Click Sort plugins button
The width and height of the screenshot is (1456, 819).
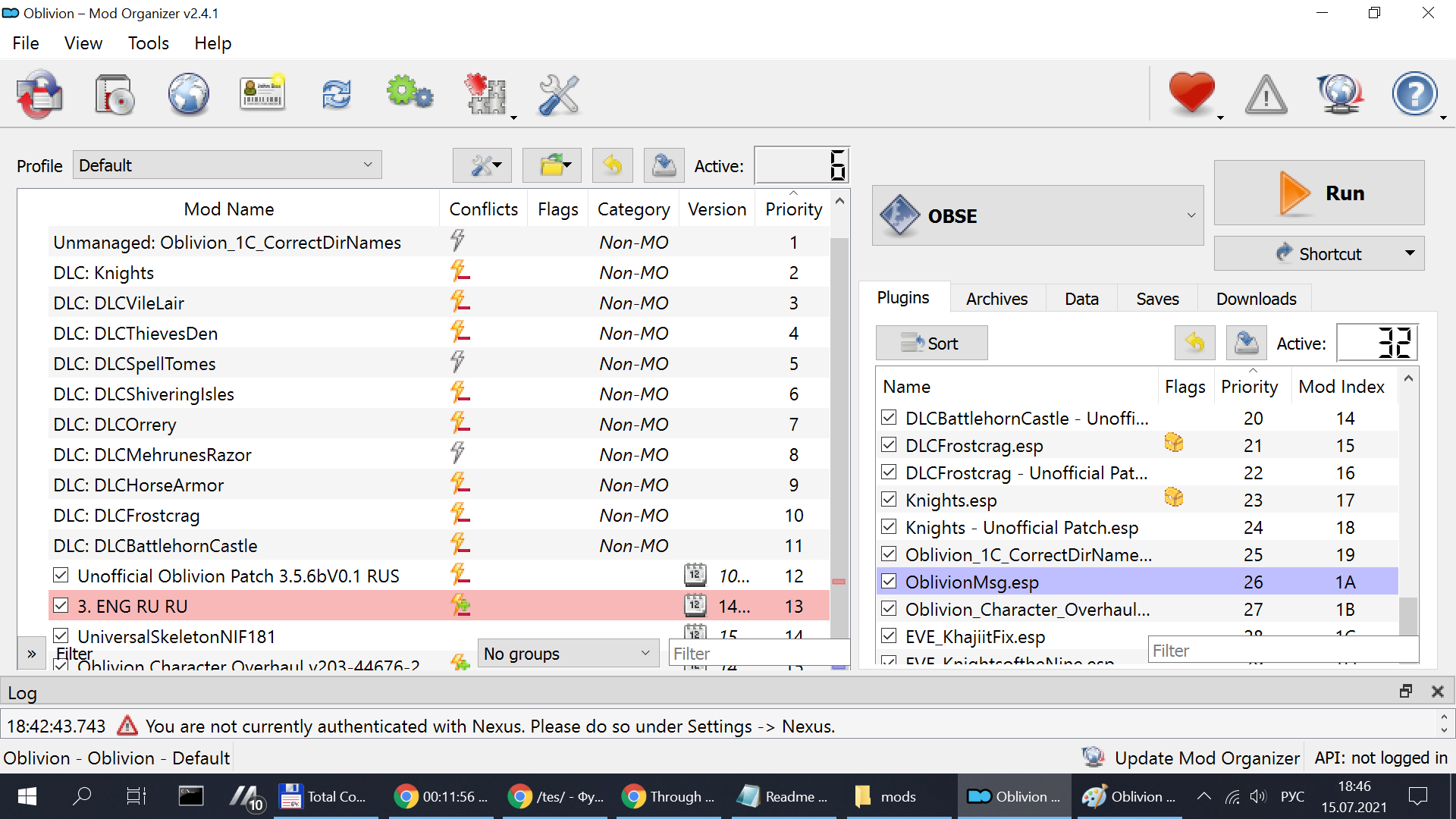(x=931, y=344)
